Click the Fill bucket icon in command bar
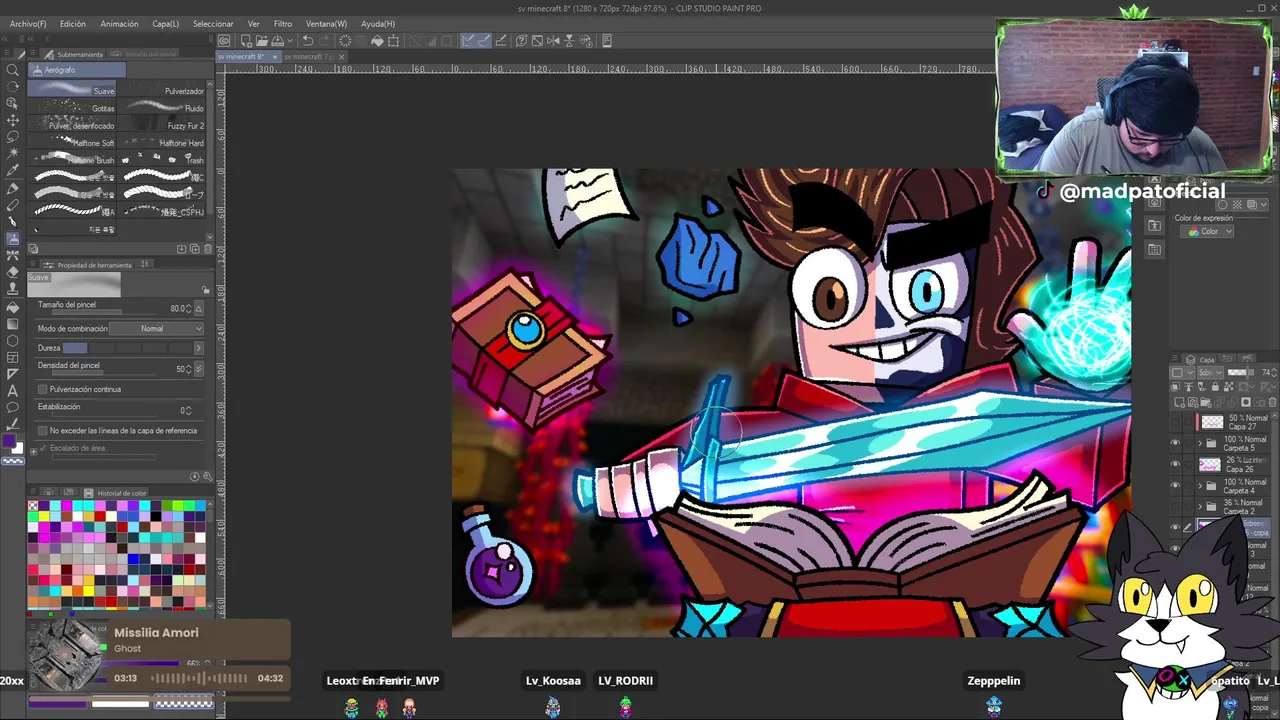This screenshot has height=720, width=1280. coord(377,41)
